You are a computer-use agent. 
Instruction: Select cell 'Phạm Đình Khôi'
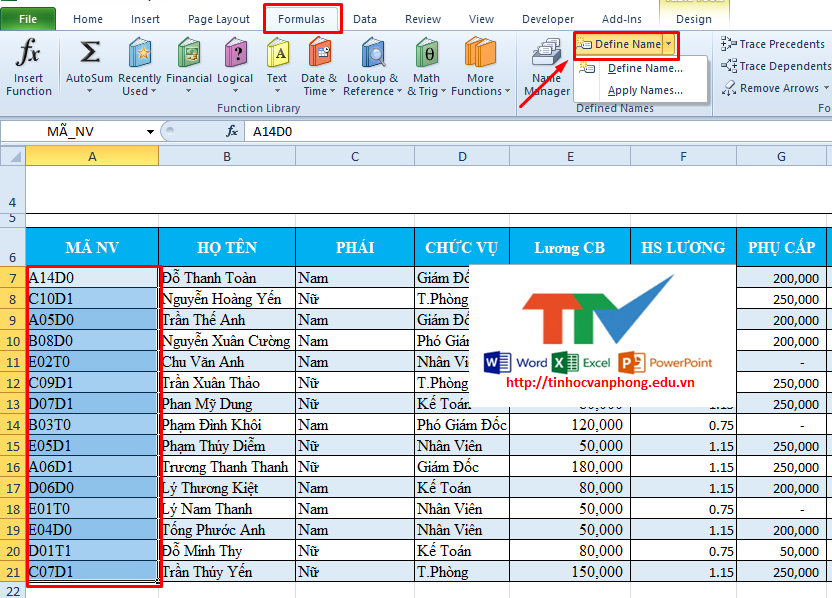click(x=227, y=425)
